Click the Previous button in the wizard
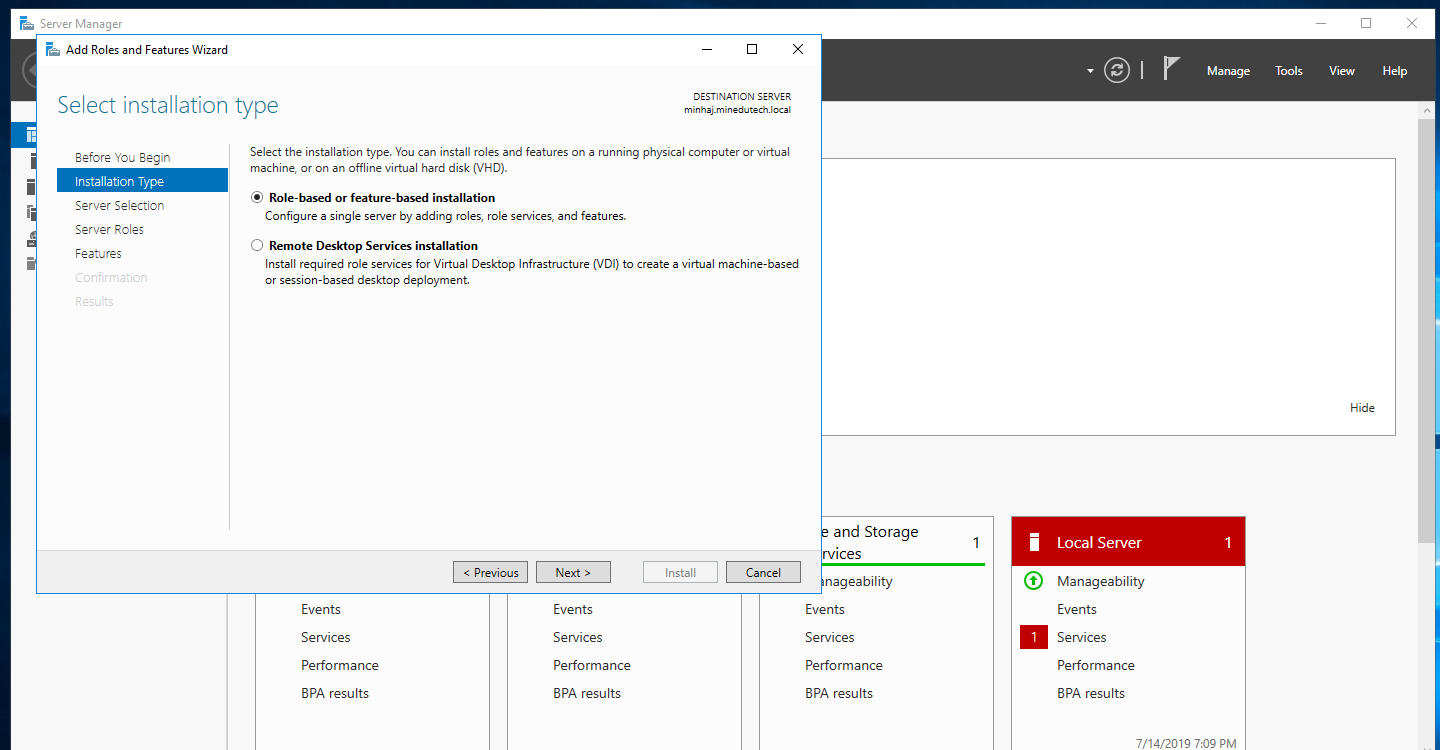Viewport: 1440px width, 750px height. pos(491,573)
